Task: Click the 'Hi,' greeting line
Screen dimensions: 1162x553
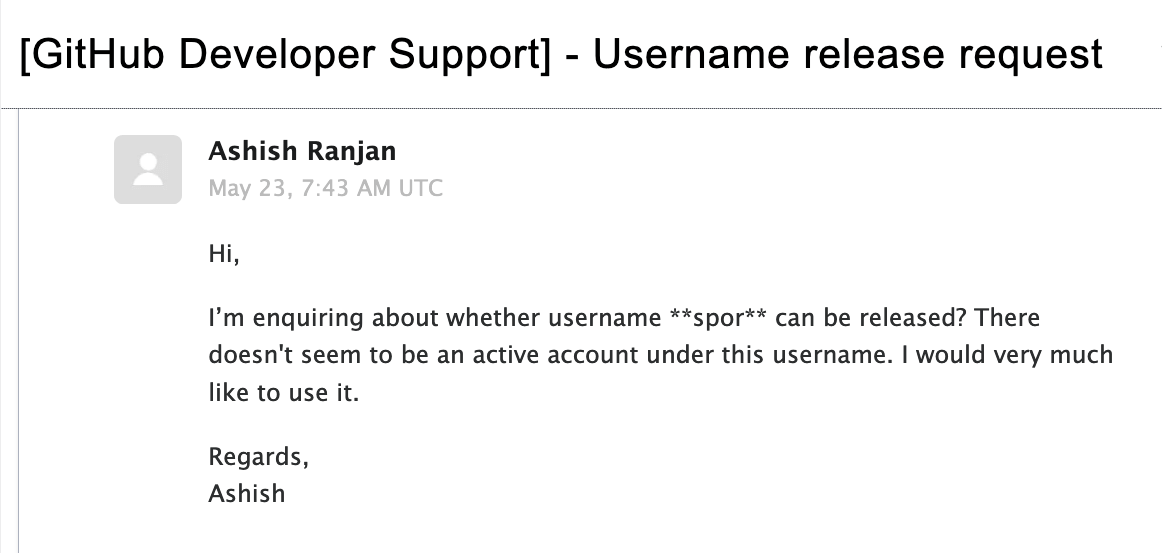Action: 224,254
